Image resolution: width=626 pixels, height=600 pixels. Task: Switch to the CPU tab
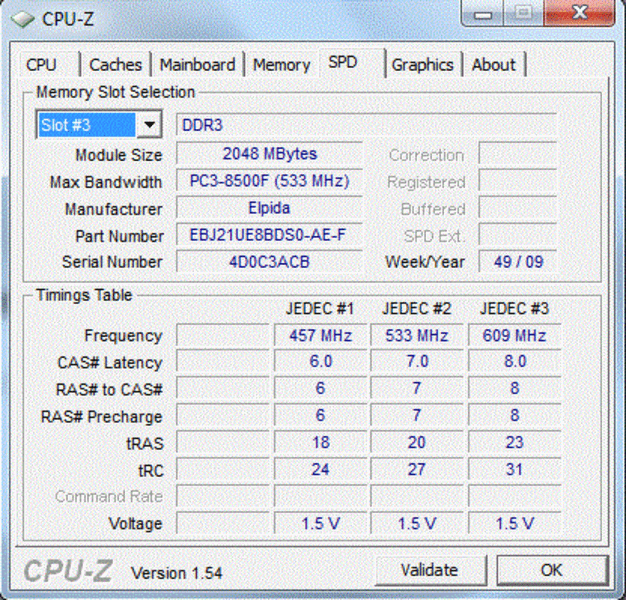[x=42, y=65]
